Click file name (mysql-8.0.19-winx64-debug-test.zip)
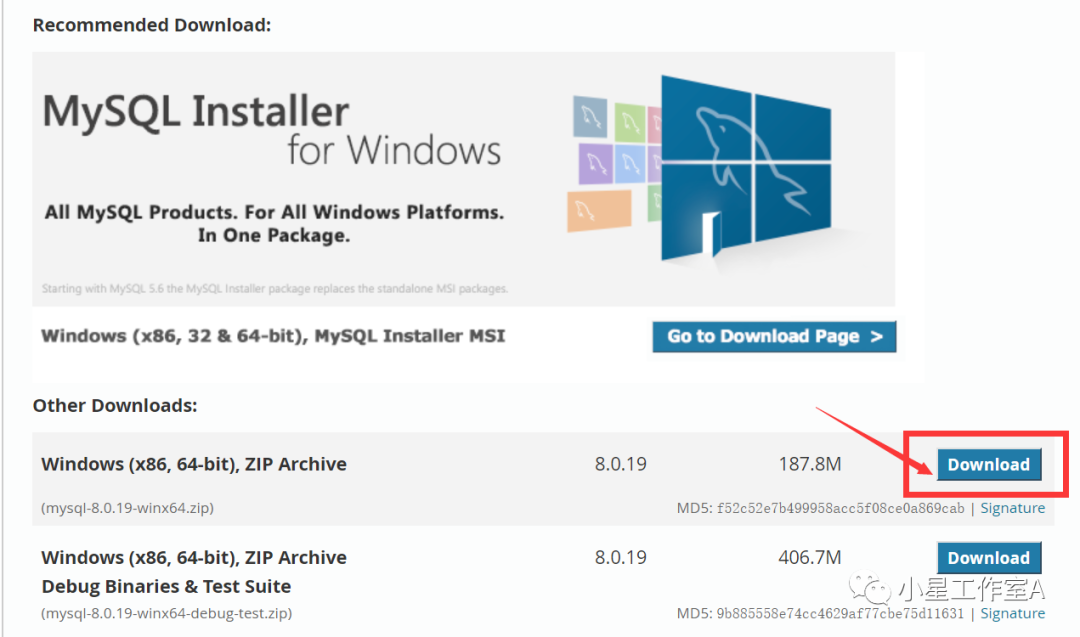 tap(167, 613)
